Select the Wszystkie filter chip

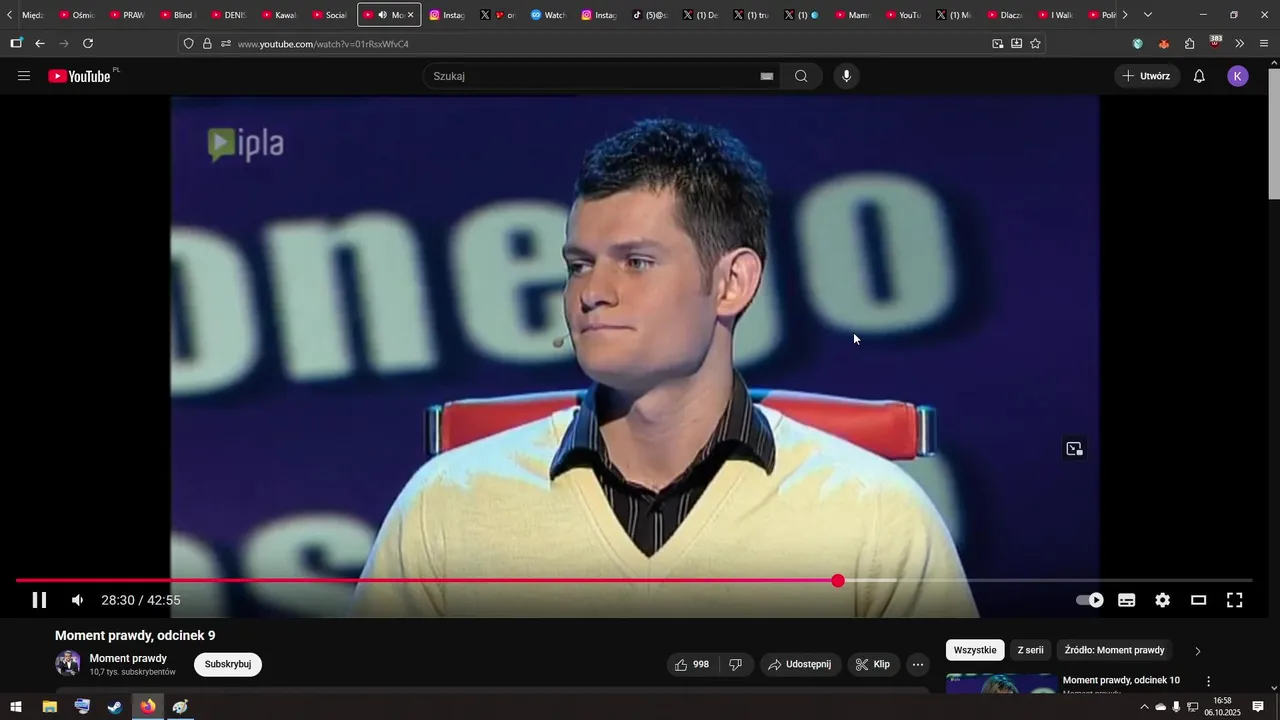click(x=975, y=650)
